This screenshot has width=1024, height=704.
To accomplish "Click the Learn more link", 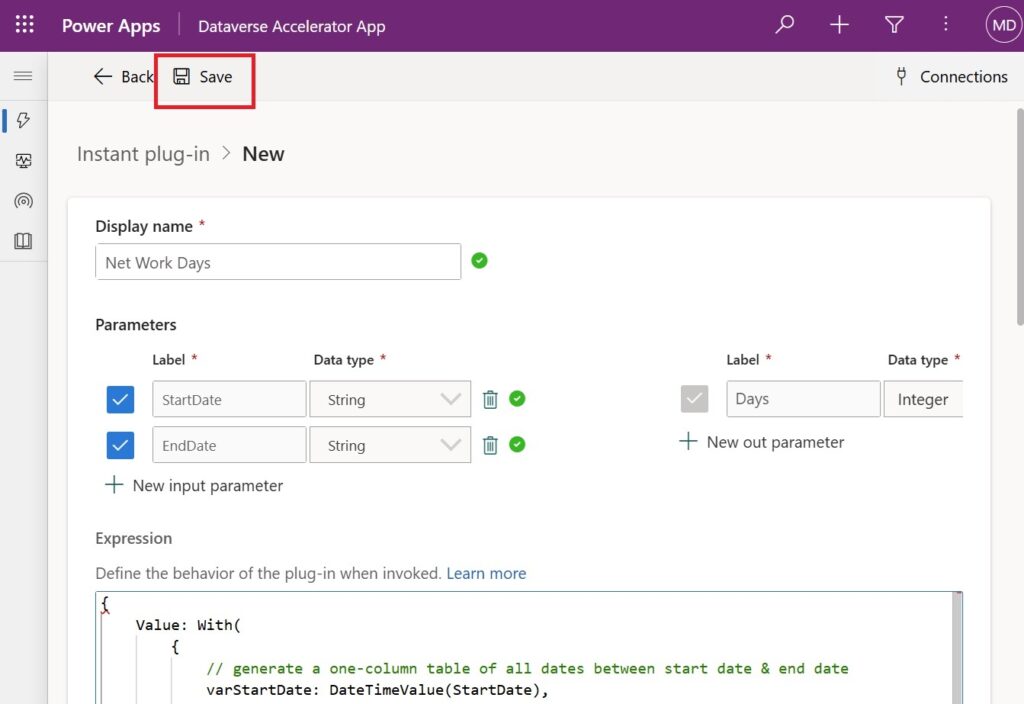I will point(486,573).
